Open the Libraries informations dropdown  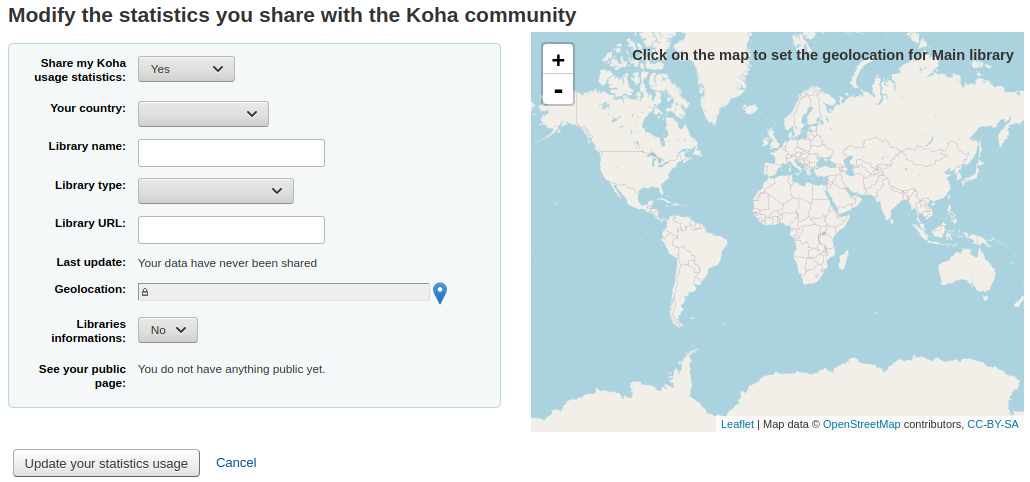point(167,330)
